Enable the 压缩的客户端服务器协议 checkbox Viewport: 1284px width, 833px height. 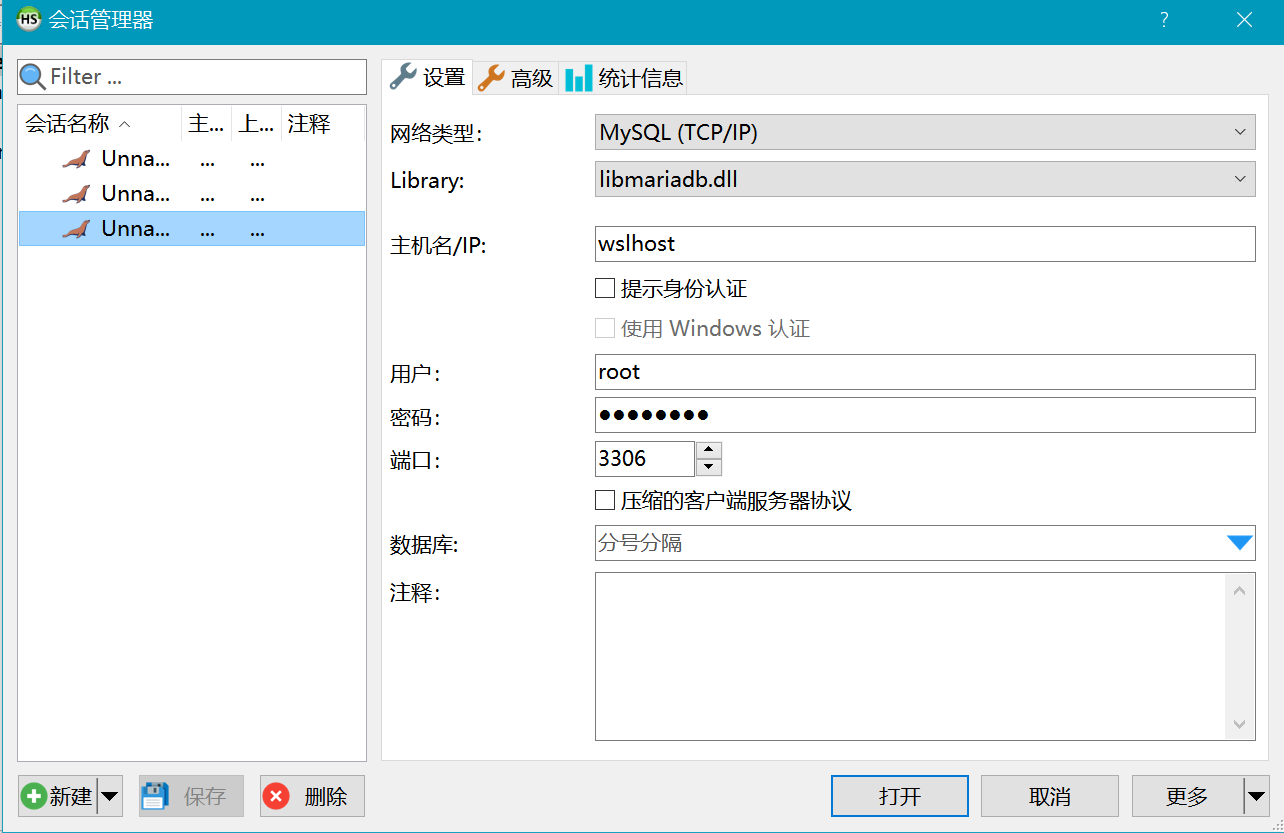605,500
